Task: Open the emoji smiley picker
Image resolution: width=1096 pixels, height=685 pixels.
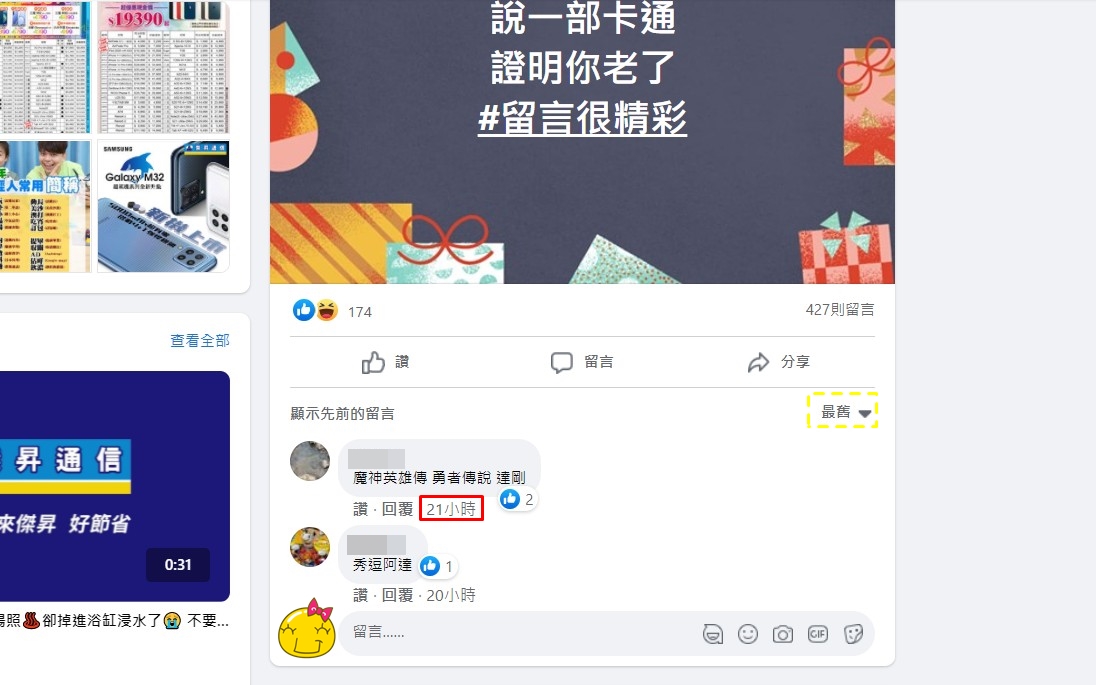Action: 748,634
